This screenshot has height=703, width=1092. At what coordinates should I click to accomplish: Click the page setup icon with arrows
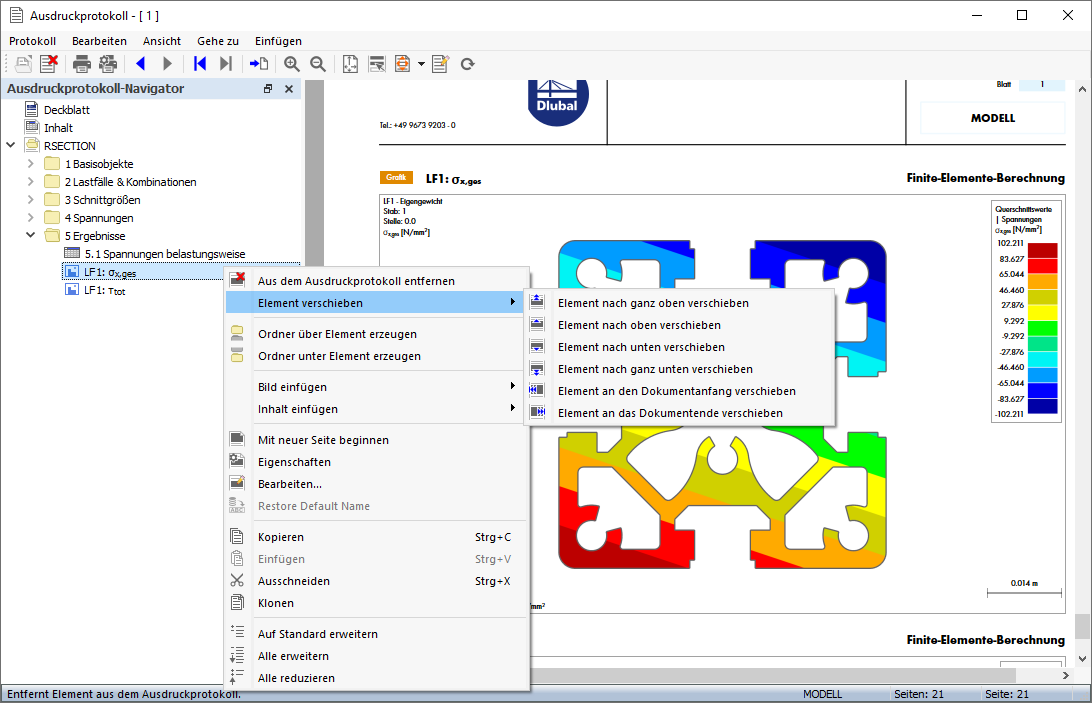[x=350, y=64]
